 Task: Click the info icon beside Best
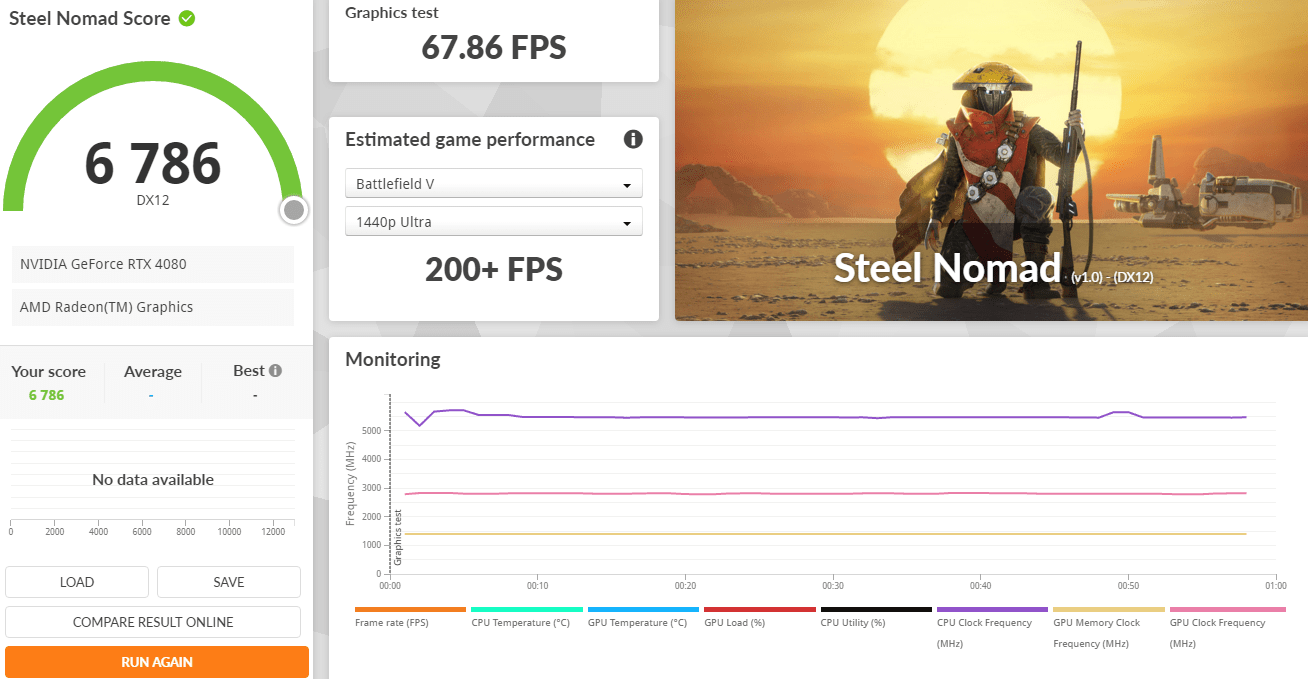point(275,370)
